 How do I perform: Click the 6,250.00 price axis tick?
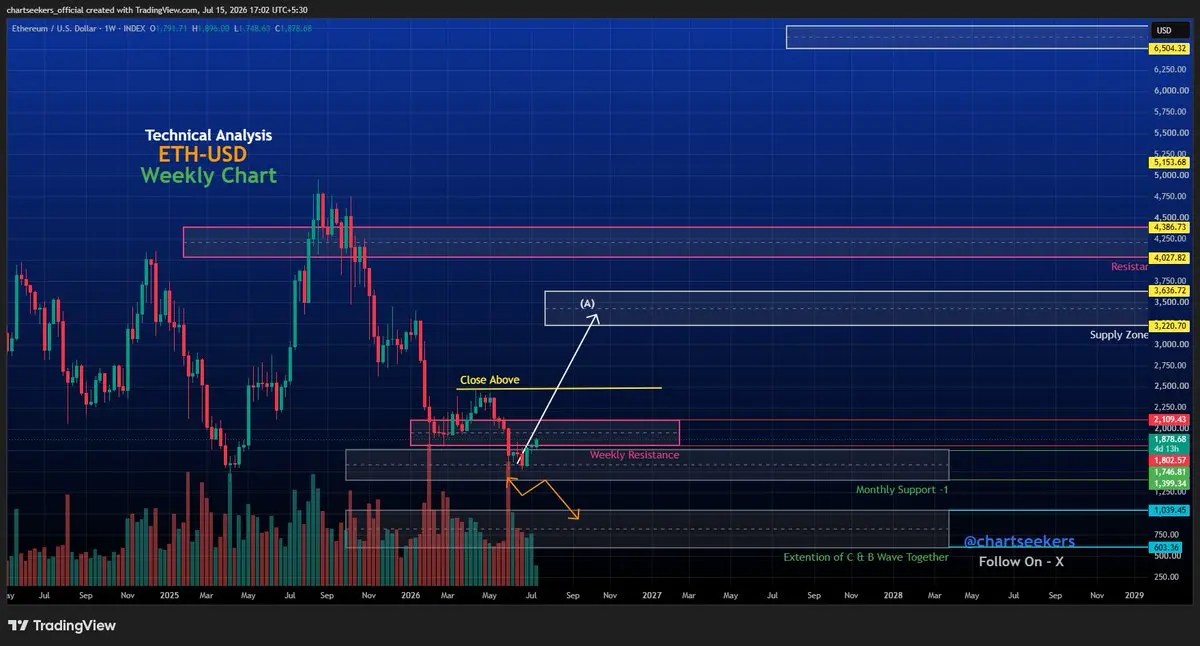coord(1169,70)
